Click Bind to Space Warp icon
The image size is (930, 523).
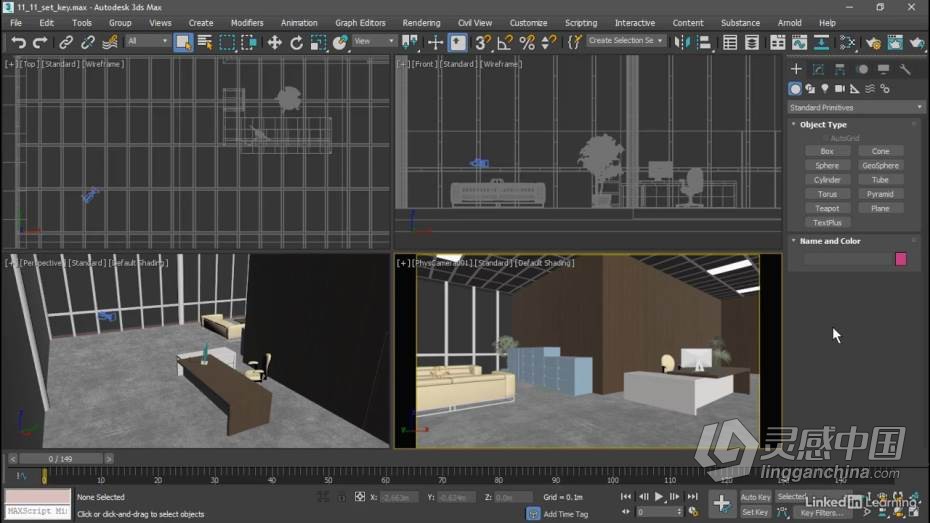click(110, 42)
